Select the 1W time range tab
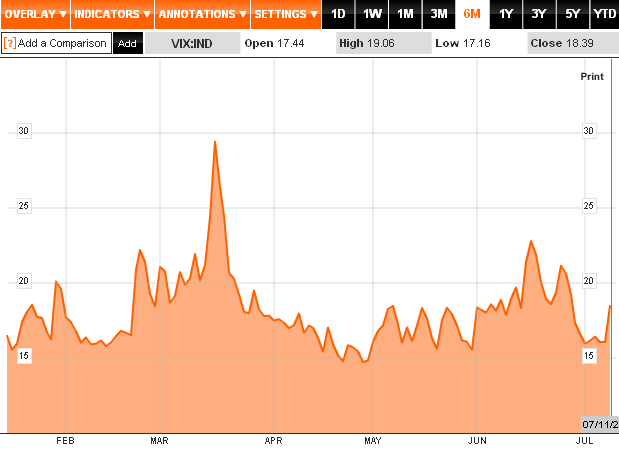This screenshot has width=619, height=453. pyautogui.click(x=372, y=14)
